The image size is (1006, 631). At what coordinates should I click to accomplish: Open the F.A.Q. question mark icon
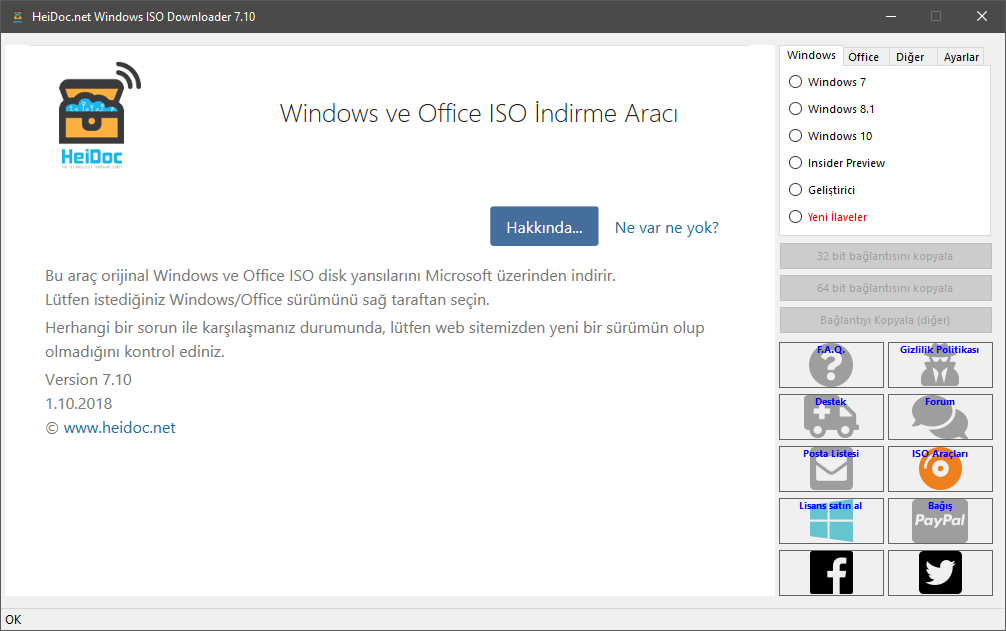831,365
